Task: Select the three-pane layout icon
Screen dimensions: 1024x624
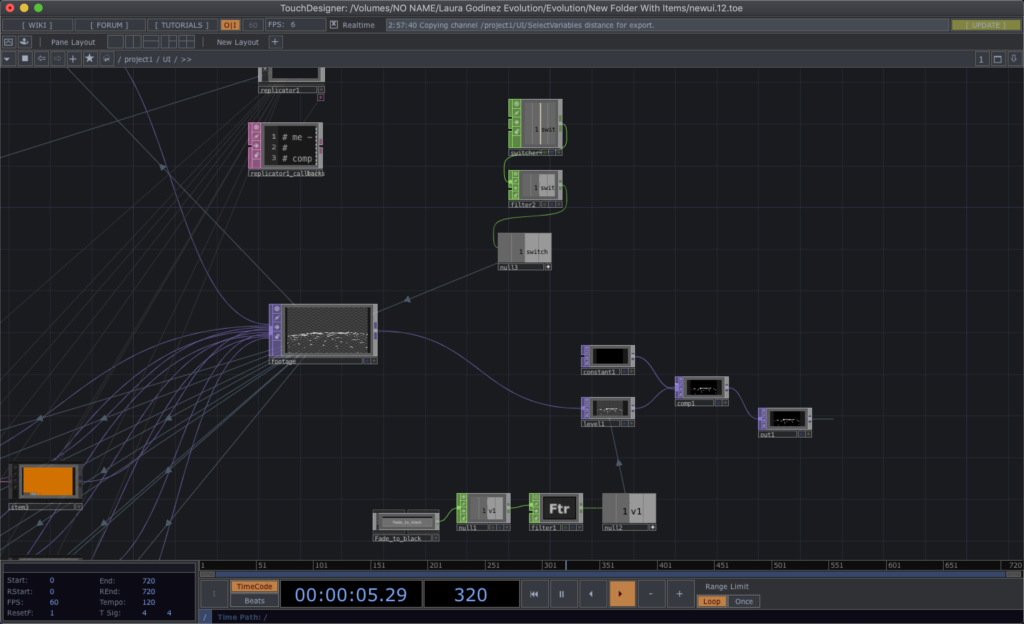Action: (168, 42)
